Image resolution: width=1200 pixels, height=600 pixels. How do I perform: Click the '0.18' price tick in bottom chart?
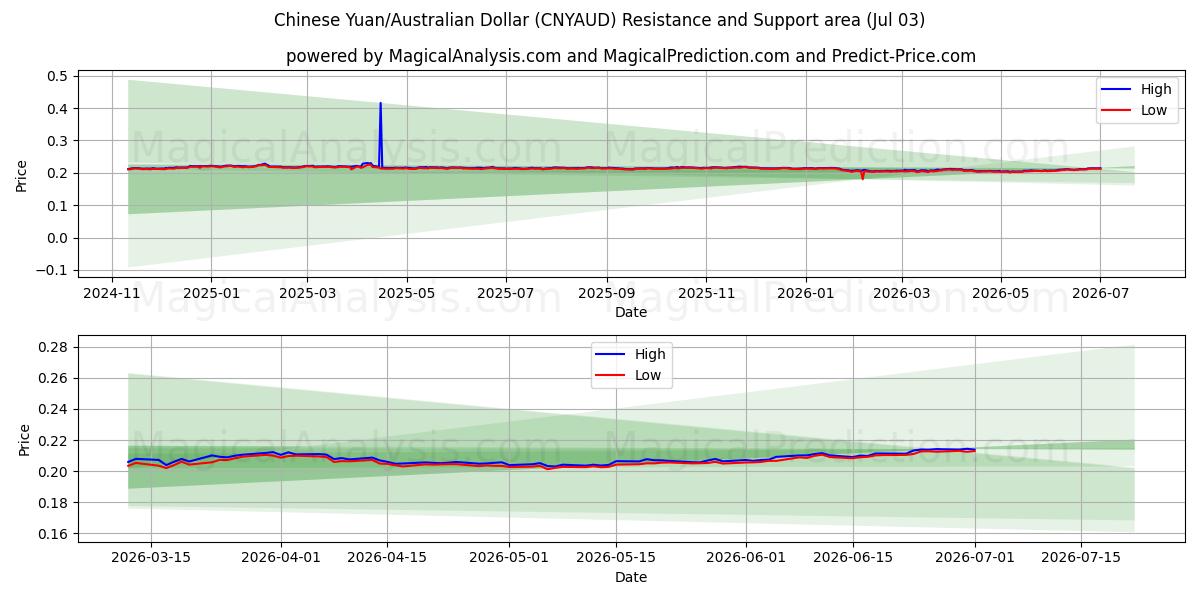click(54, 503)
